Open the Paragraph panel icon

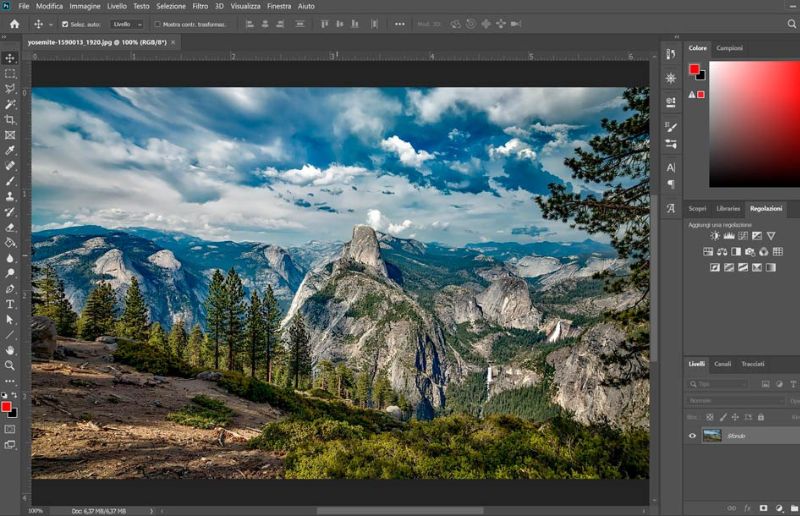671,184
